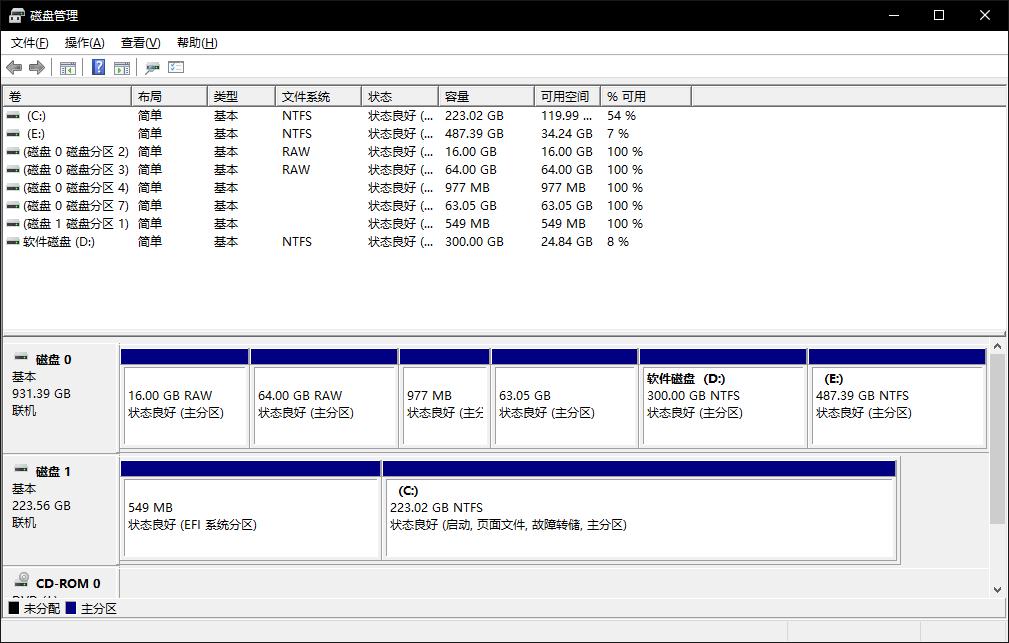Click the Forward arrow toolbar icon
Screen dimensions: 1009x643
pos(37,68)
